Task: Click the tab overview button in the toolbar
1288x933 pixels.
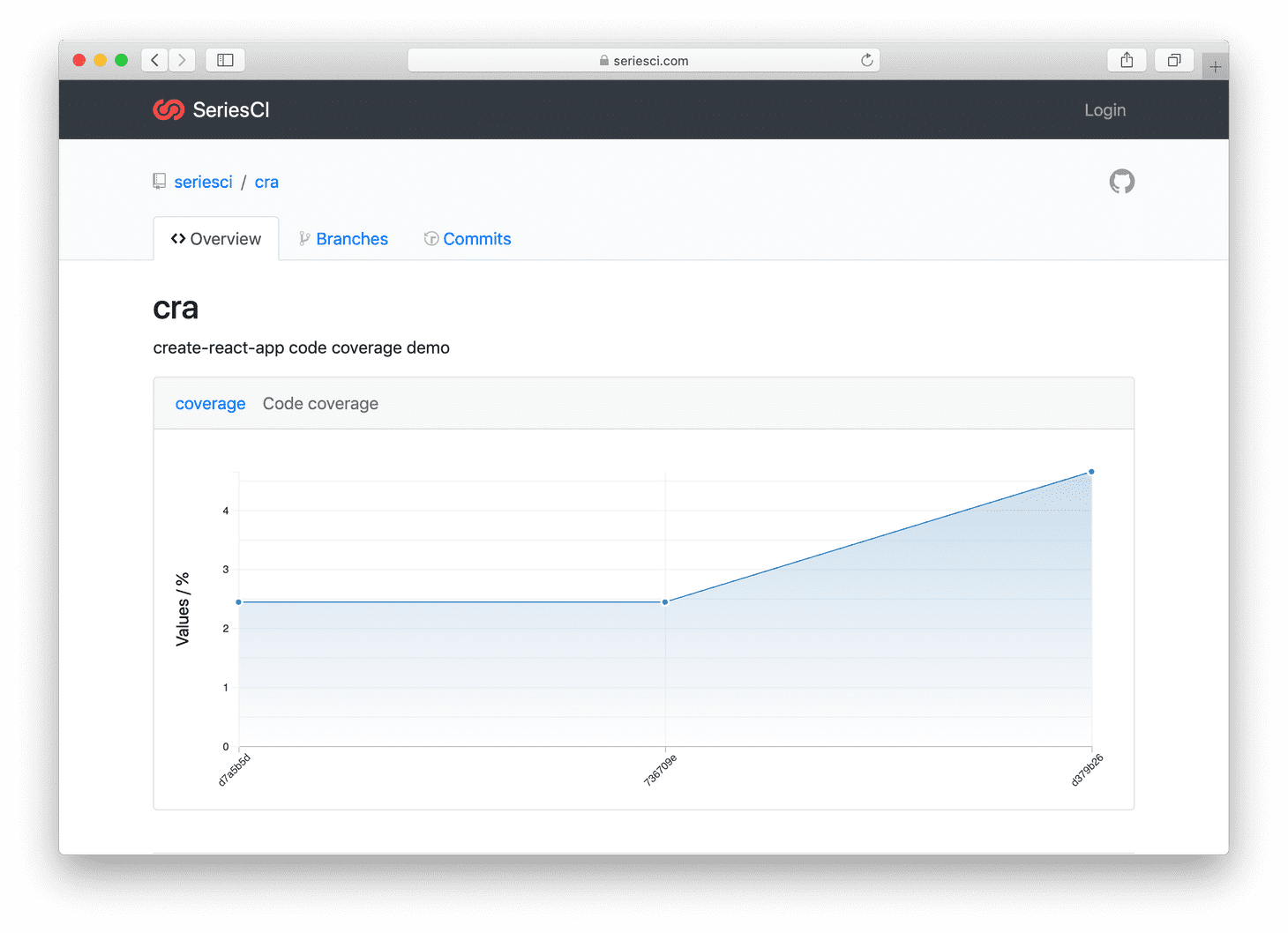Action: 1174,59
